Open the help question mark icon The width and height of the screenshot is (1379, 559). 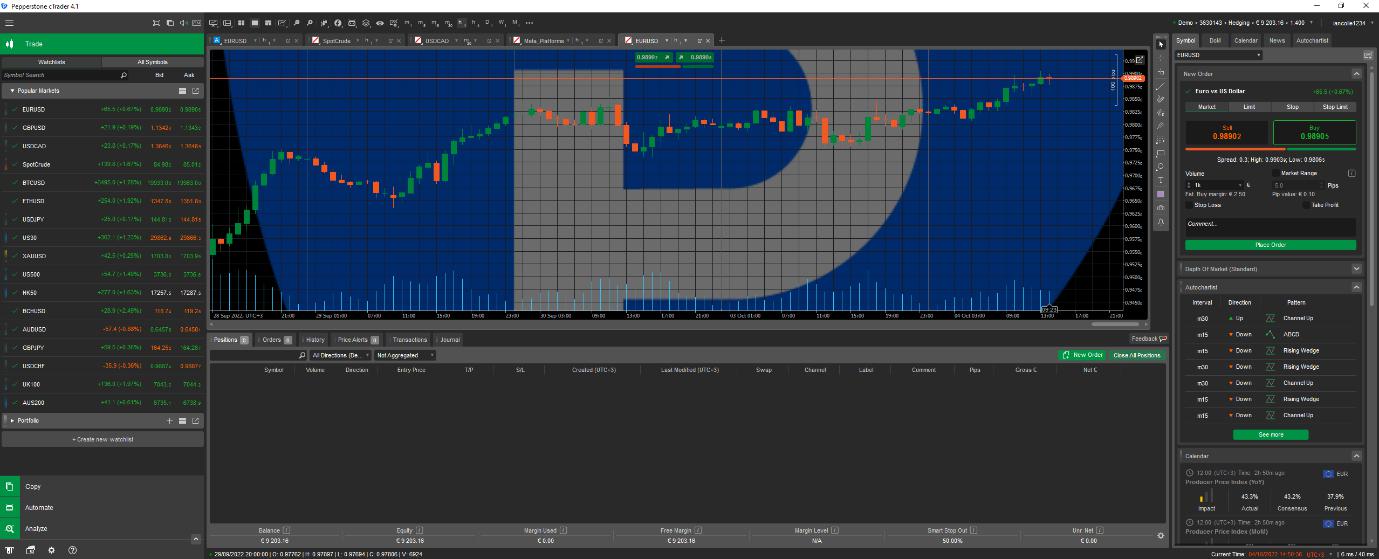(72, 550)
